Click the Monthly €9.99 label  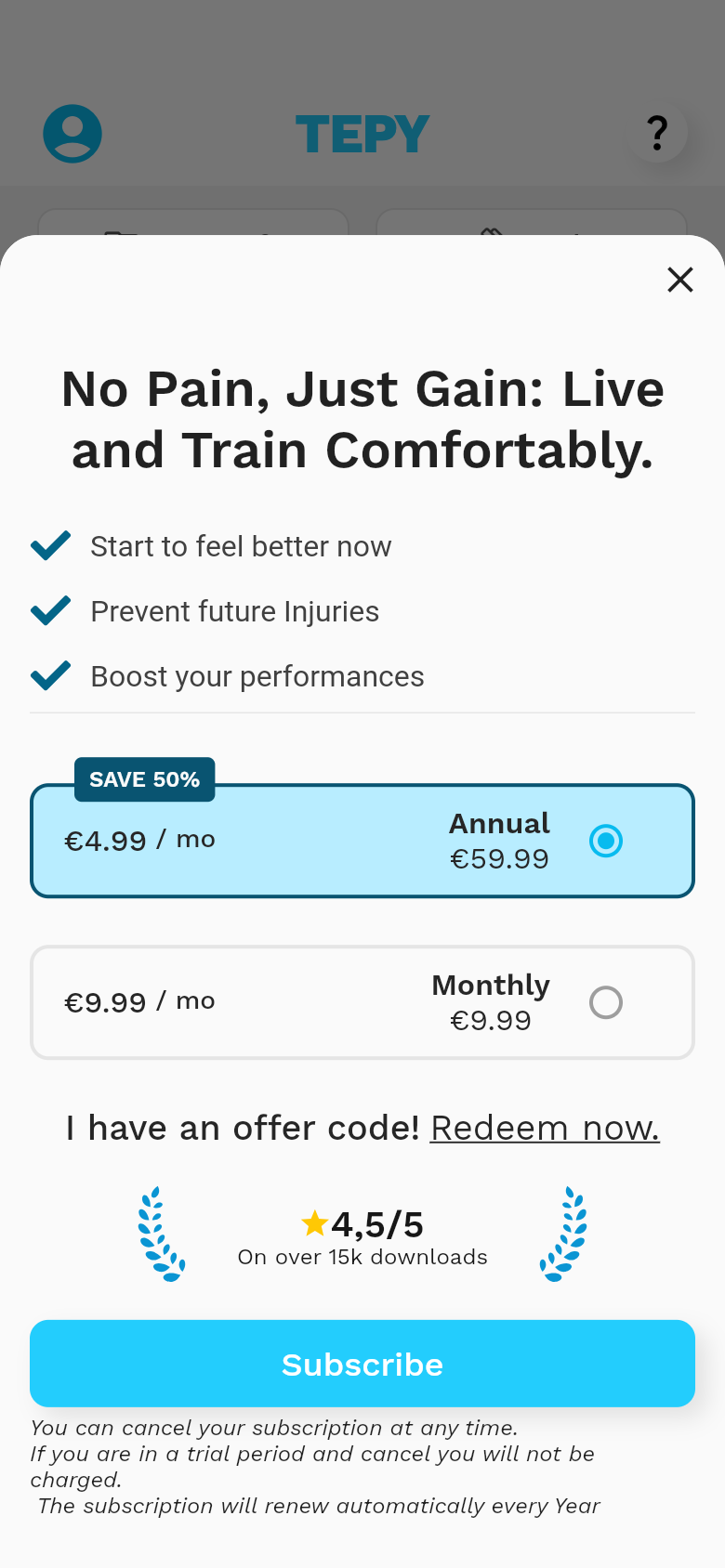(491, 1002)
